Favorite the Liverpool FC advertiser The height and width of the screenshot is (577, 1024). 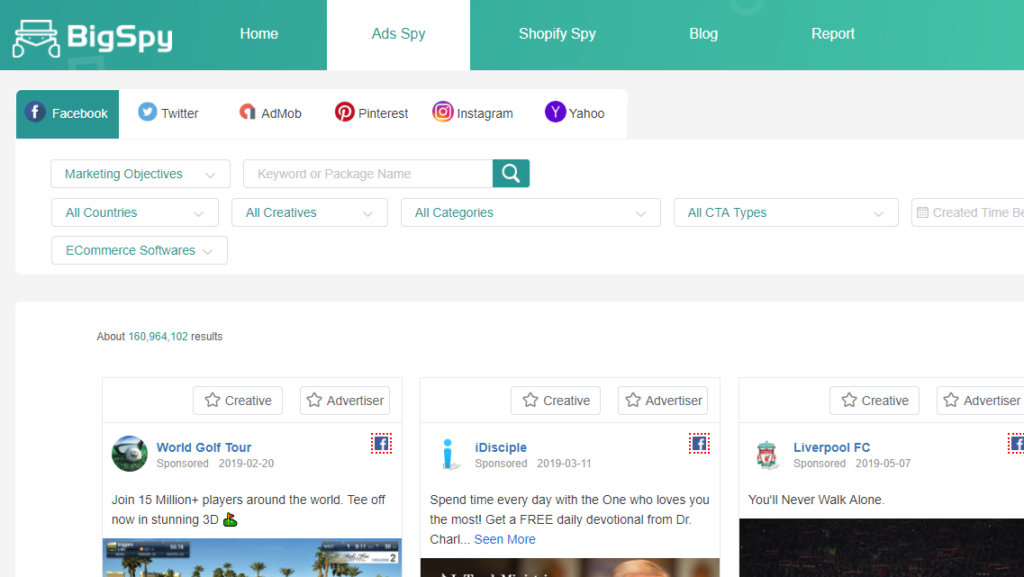tap(981, 400)
